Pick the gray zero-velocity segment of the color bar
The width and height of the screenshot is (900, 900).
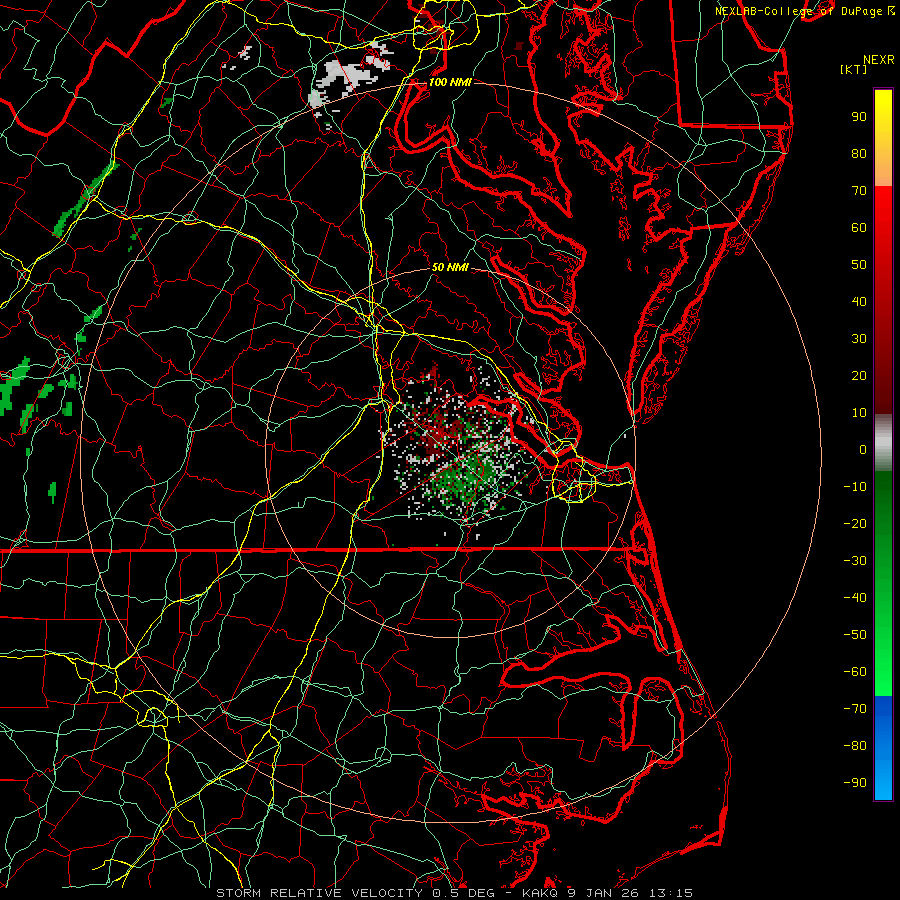[883, 443]
